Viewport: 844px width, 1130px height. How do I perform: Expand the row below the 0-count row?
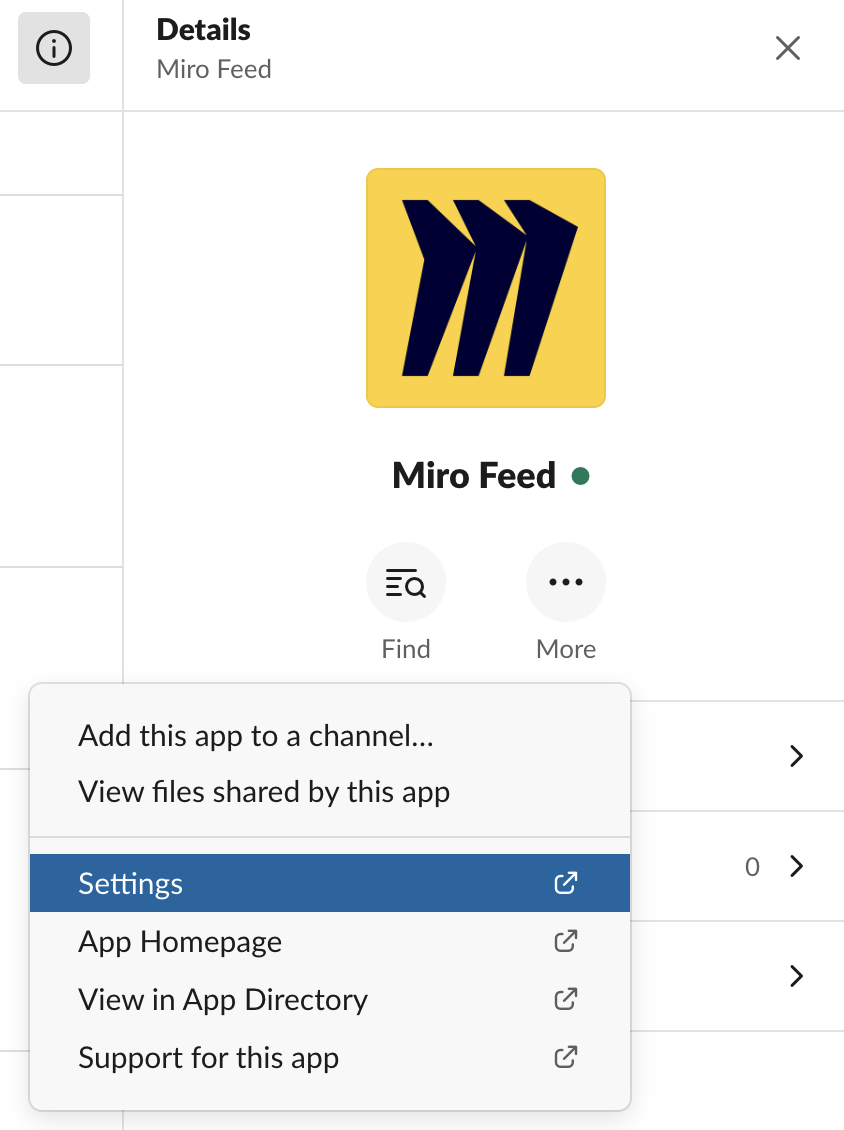(796, 976)
